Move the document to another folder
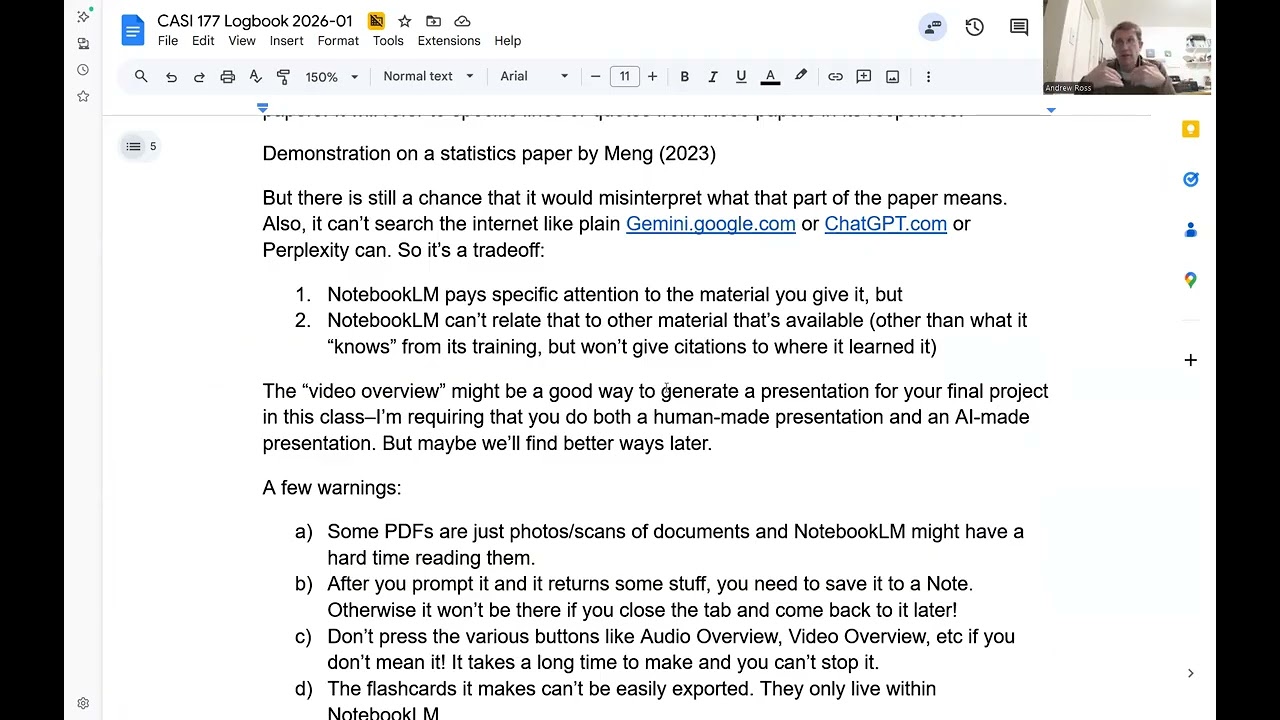This screenshot has width=1280, height=720. pos(433,21)
